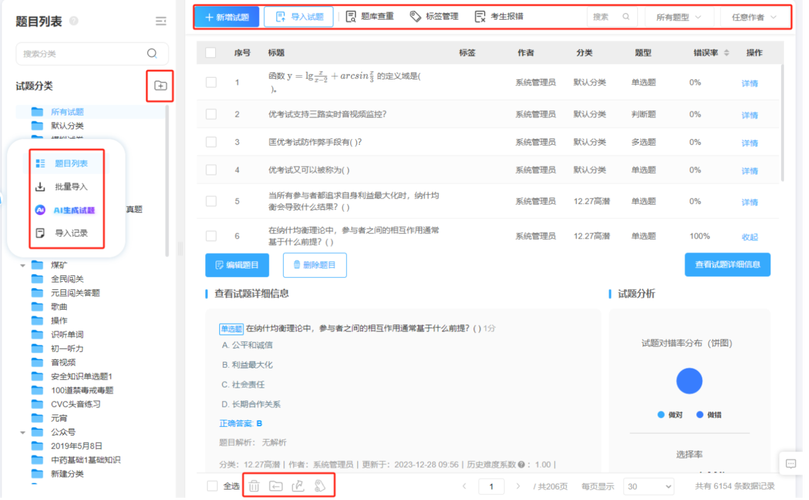Check the box for question row 2
This screenshot has height=500, width=809.
211,115
